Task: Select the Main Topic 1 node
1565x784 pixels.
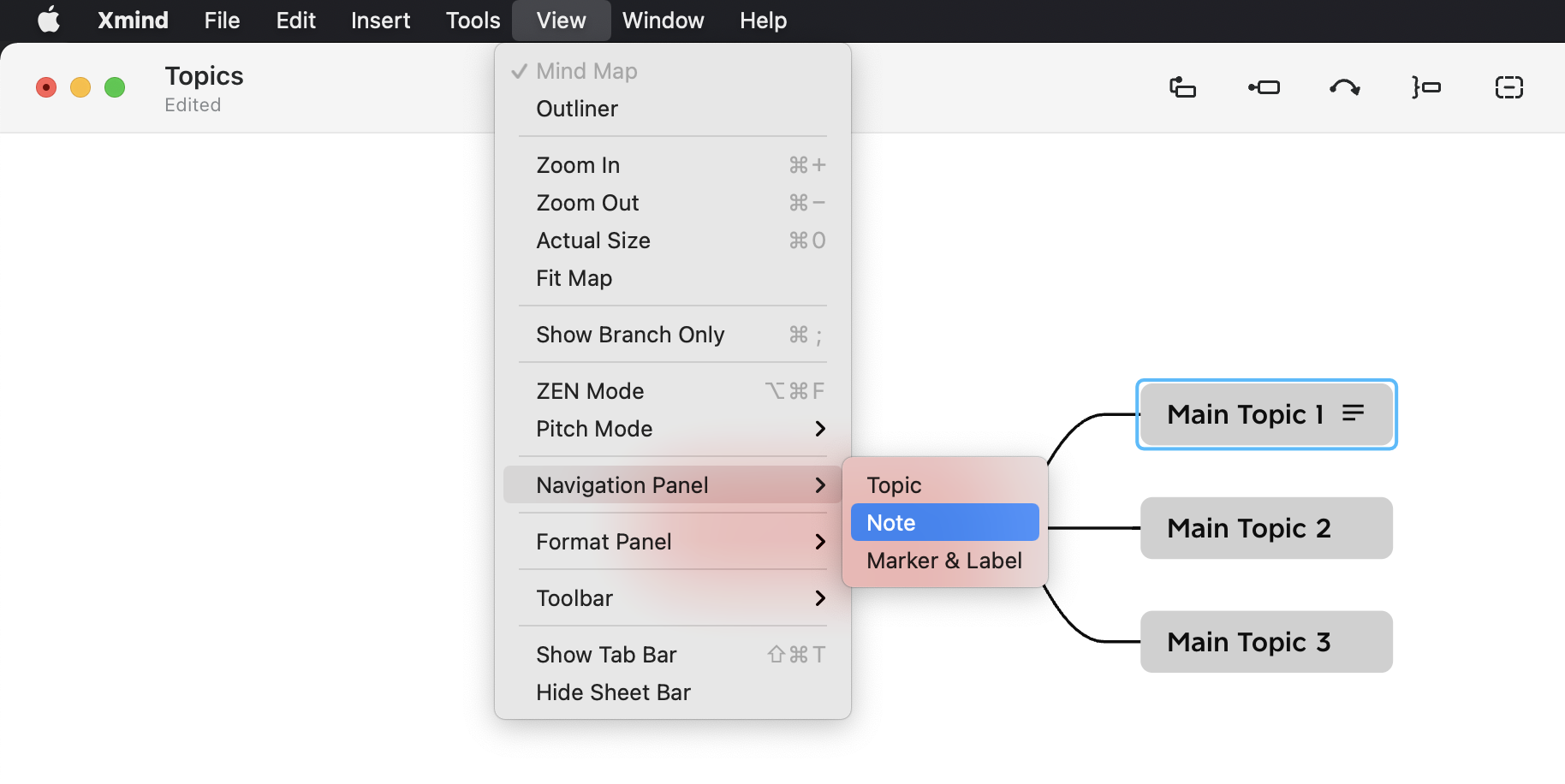Action: [1266, 414]
